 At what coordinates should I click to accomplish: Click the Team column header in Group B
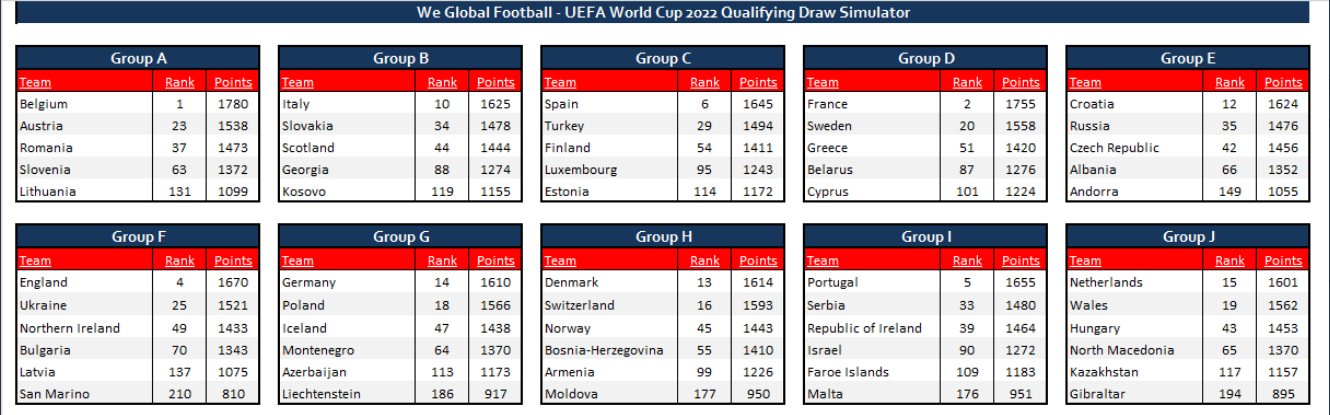click(297, 82)
